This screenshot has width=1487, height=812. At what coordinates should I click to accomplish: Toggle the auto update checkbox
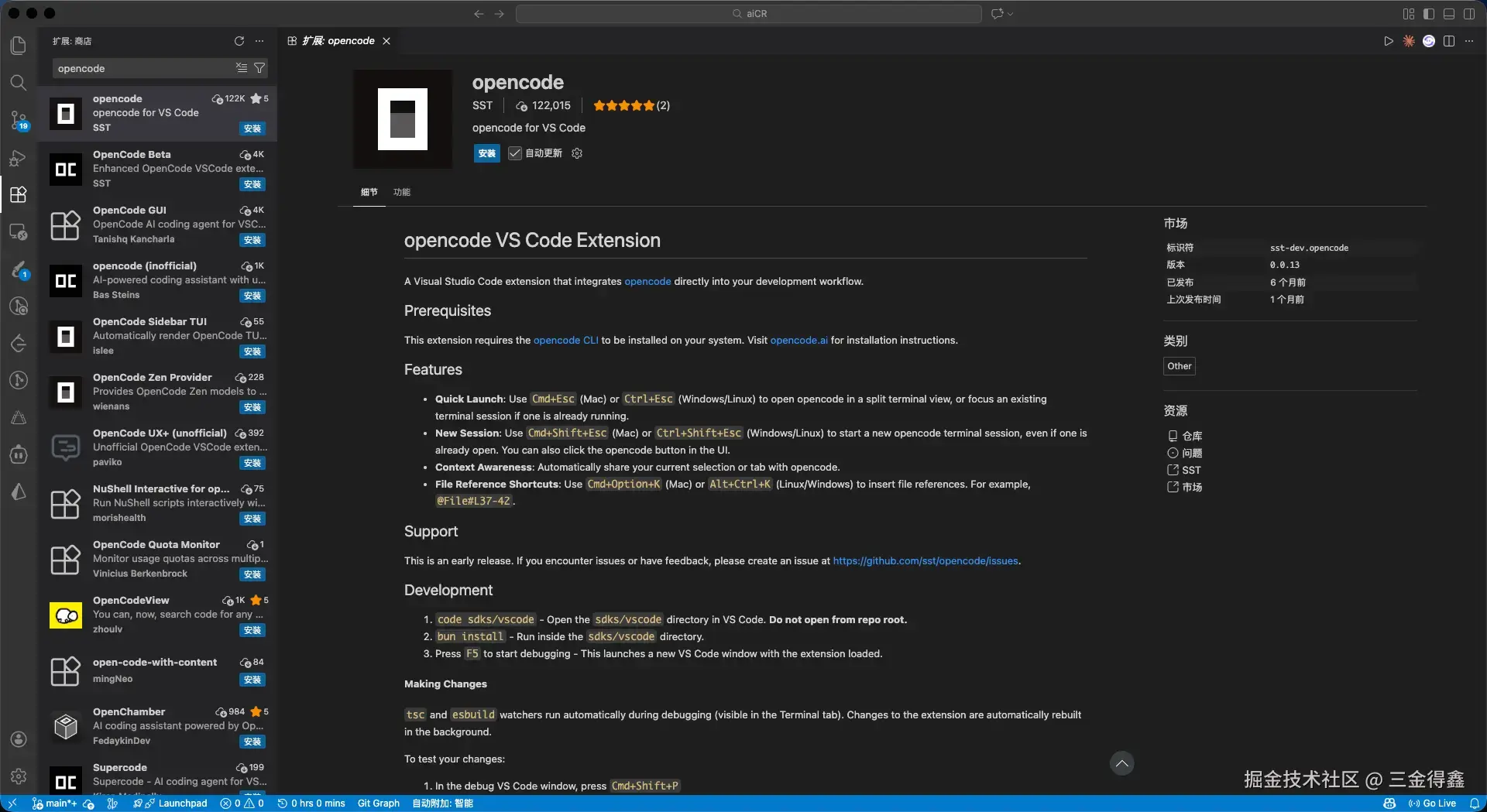coord(515,153)
